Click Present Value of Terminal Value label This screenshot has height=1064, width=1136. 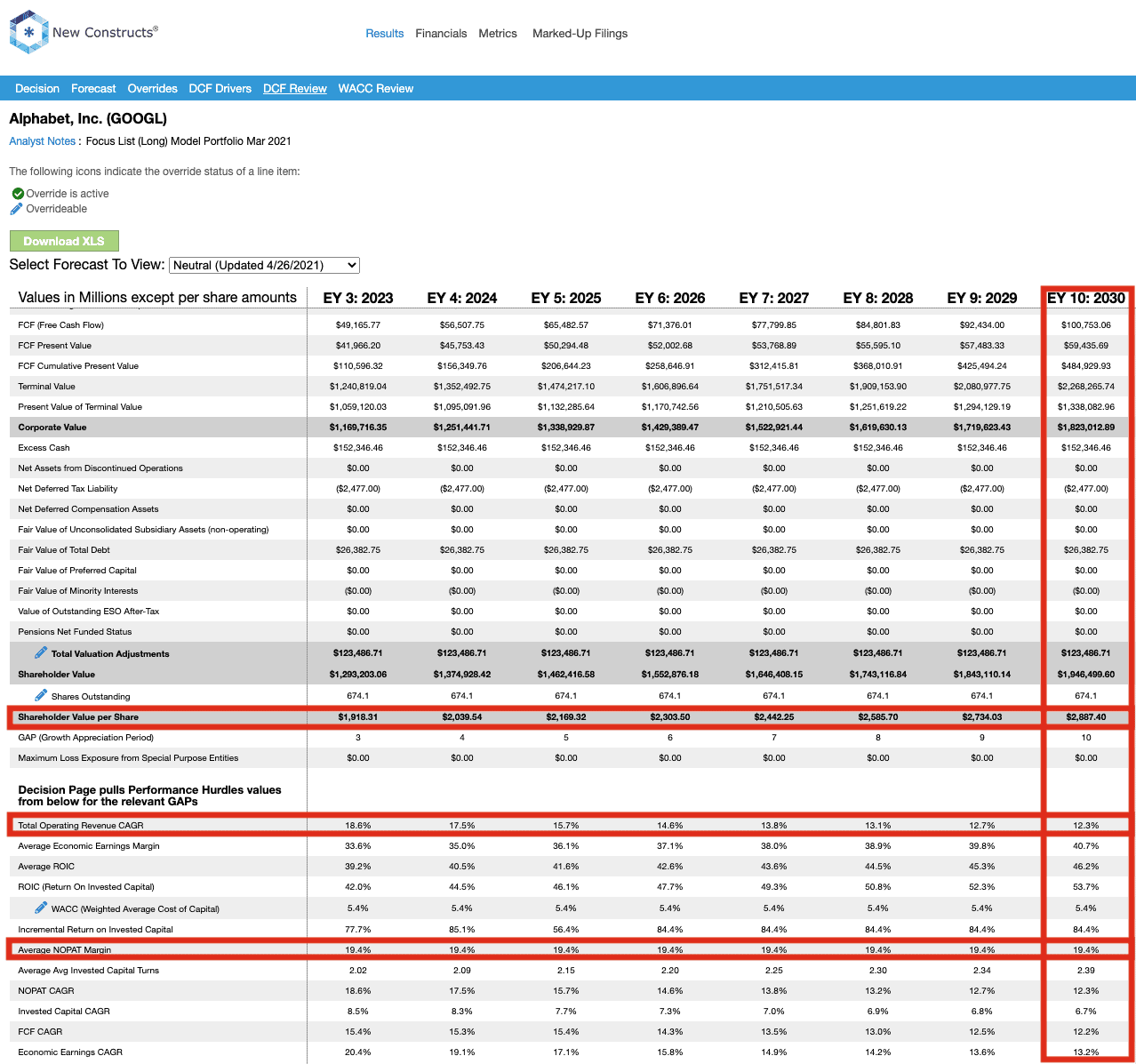point(80,407)
